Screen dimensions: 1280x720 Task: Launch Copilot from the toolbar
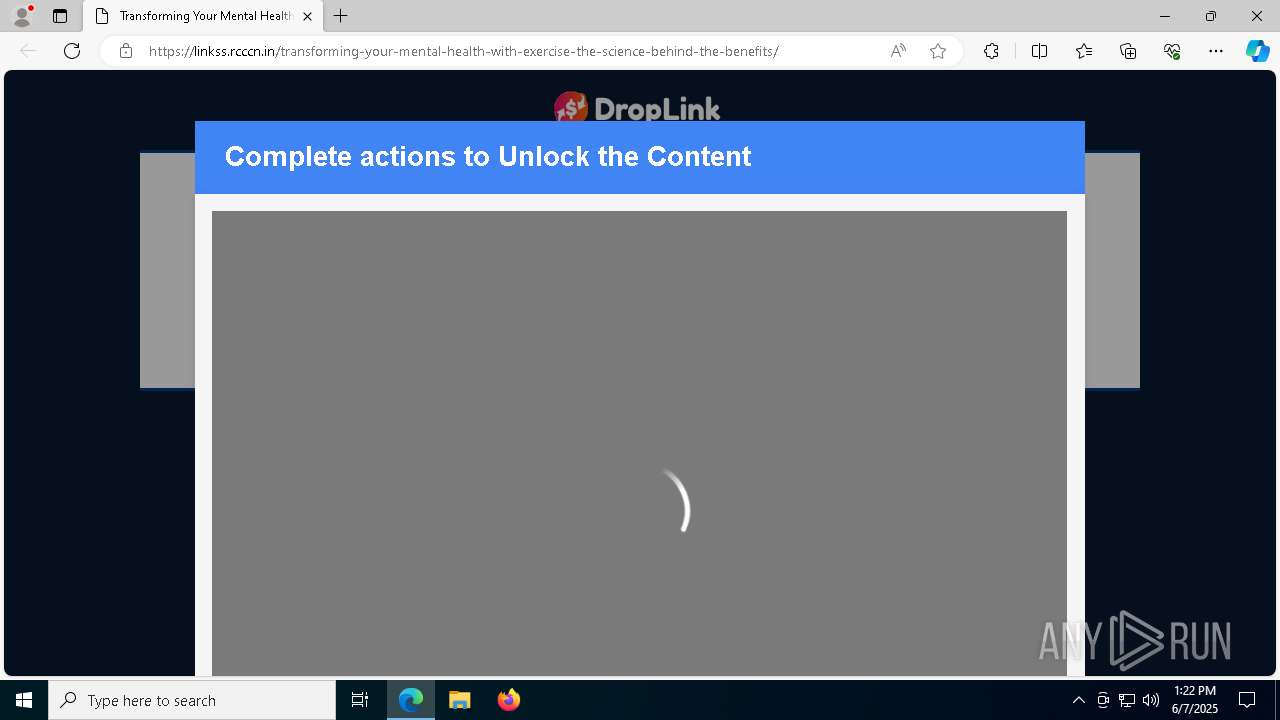coord(1257,51)
